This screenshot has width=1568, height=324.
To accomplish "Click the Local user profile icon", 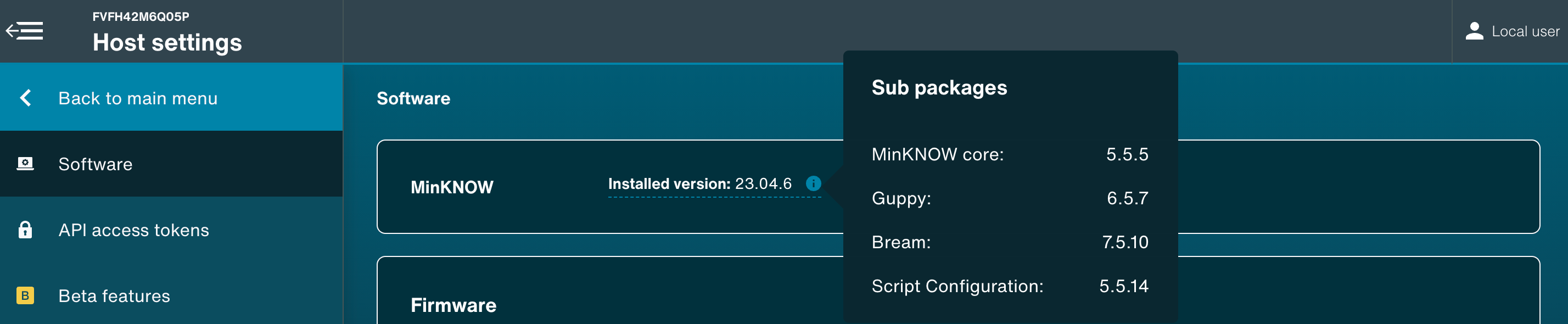I will tap(1474, 31).
